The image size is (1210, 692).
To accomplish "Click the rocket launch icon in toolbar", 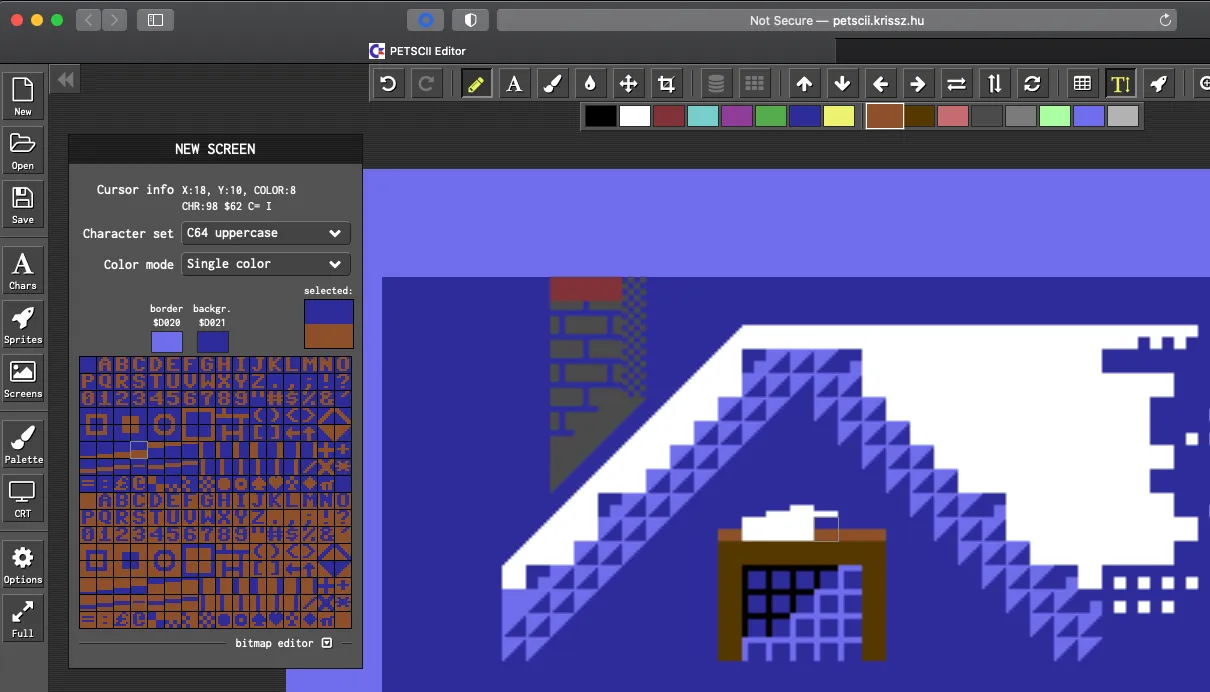I will pyautogui.click(x=1158, y=84).
